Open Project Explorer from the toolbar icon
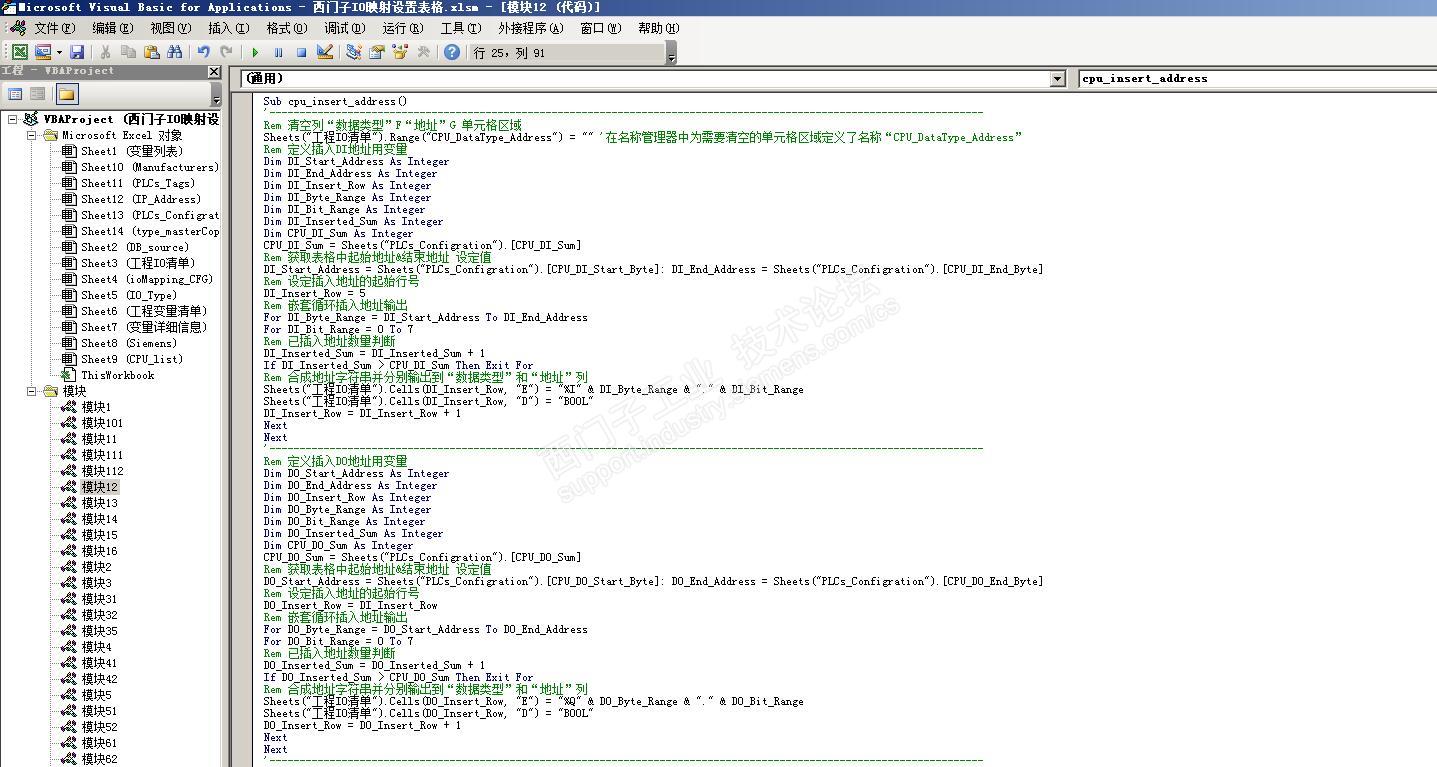Viewport: 1437px width, 767px height. pos(353,52)
